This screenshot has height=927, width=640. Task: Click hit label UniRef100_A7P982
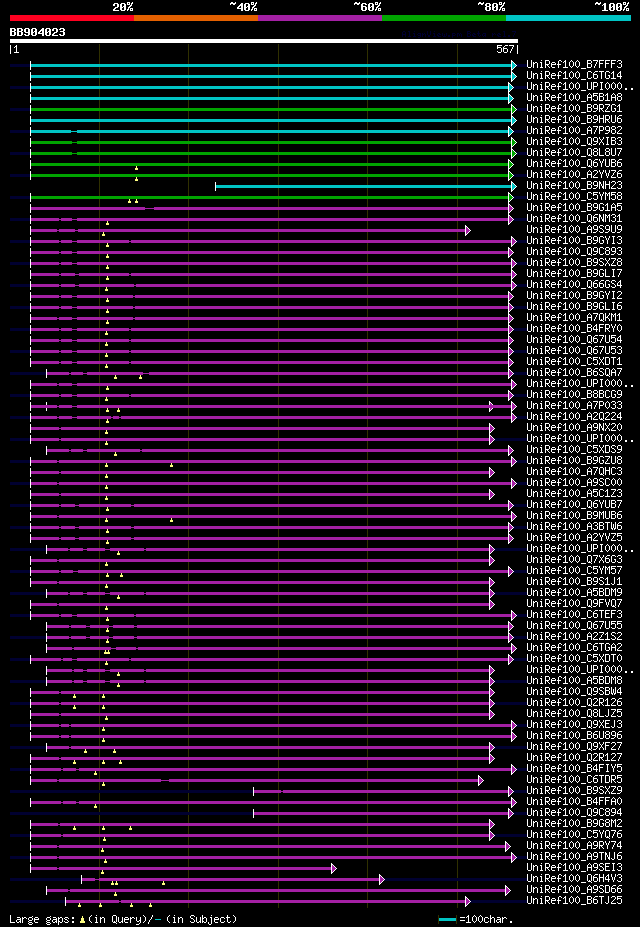coord(574,131)
